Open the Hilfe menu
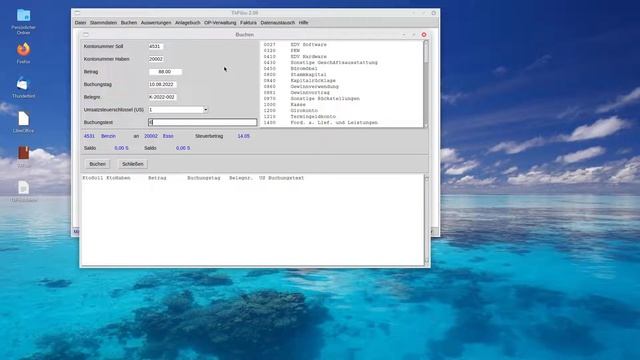Image resolution: width=640 pixels, height=360 pixels. coord(303,23)
